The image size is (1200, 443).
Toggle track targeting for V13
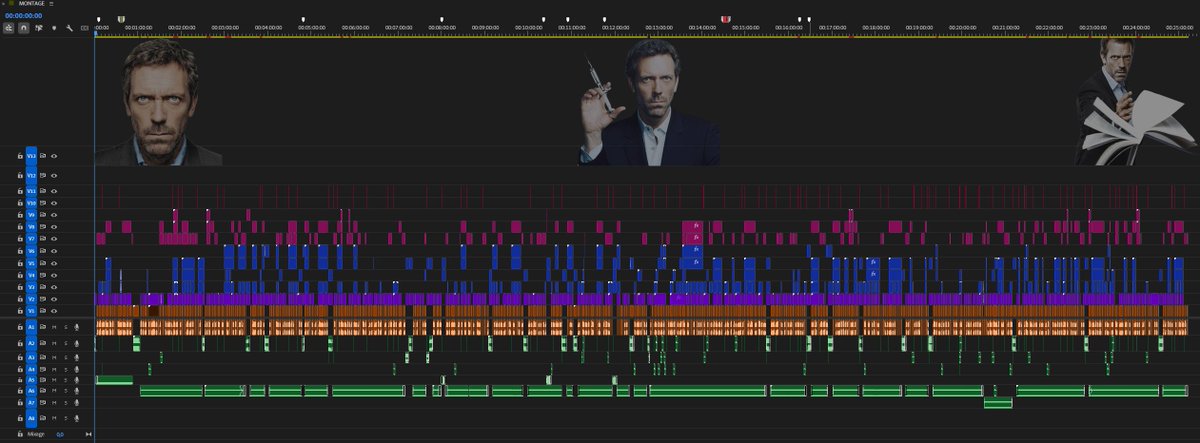click(x=31, y=156)
